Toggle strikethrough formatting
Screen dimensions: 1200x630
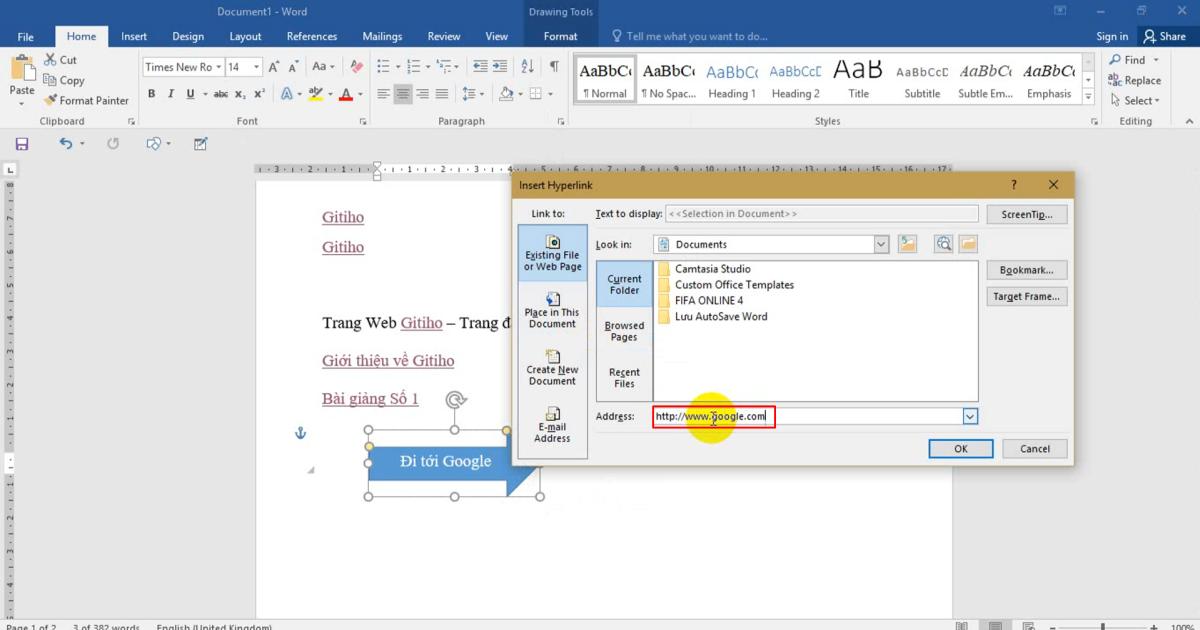click(222, 93)
